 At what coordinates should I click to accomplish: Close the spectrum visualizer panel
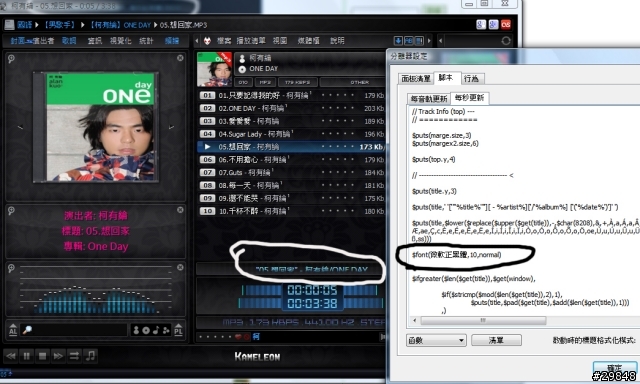coord(180,267)
